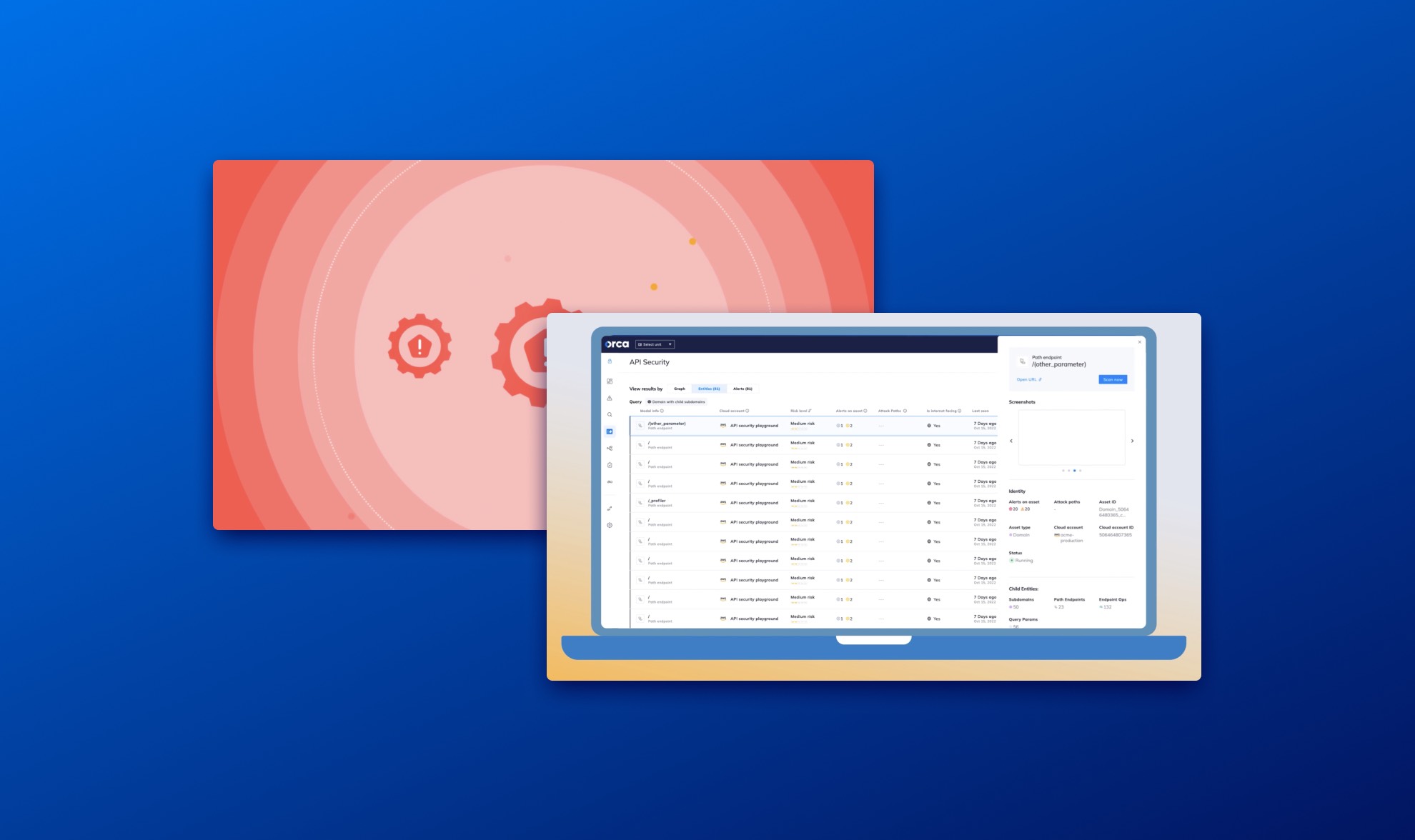Select the highlighted API Security sidebar icon

click(610, 431)
